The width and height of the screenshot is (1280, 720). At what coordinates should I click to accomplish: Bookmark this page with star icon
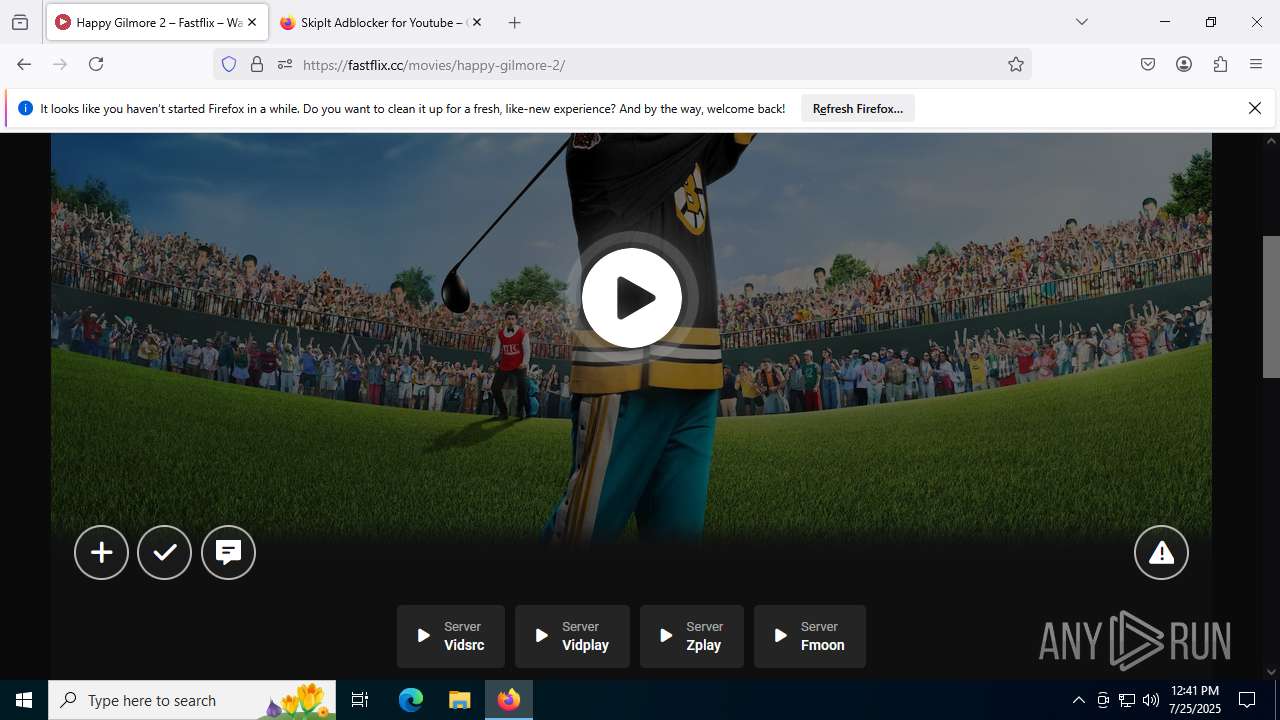1016,65
